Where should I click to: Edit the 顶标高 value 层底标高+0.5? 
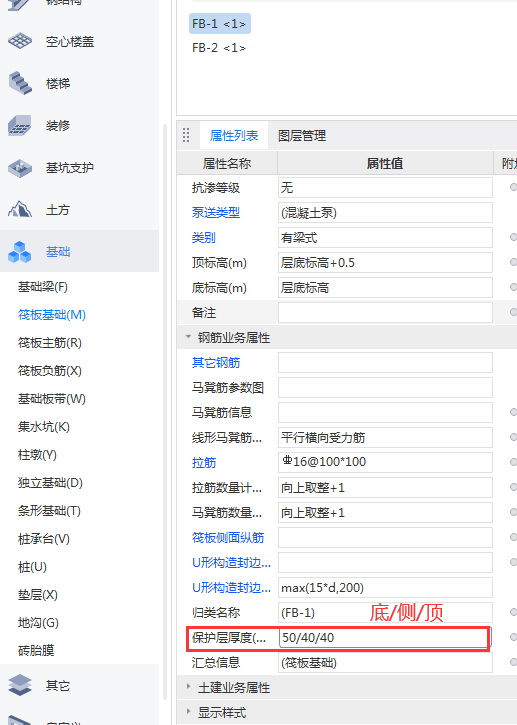click(385, 263)
